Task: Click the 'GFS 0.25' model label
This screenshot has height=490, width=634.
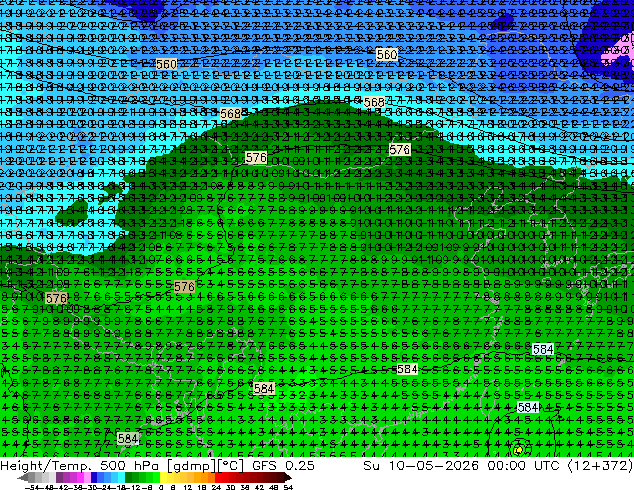Action: 283,465
